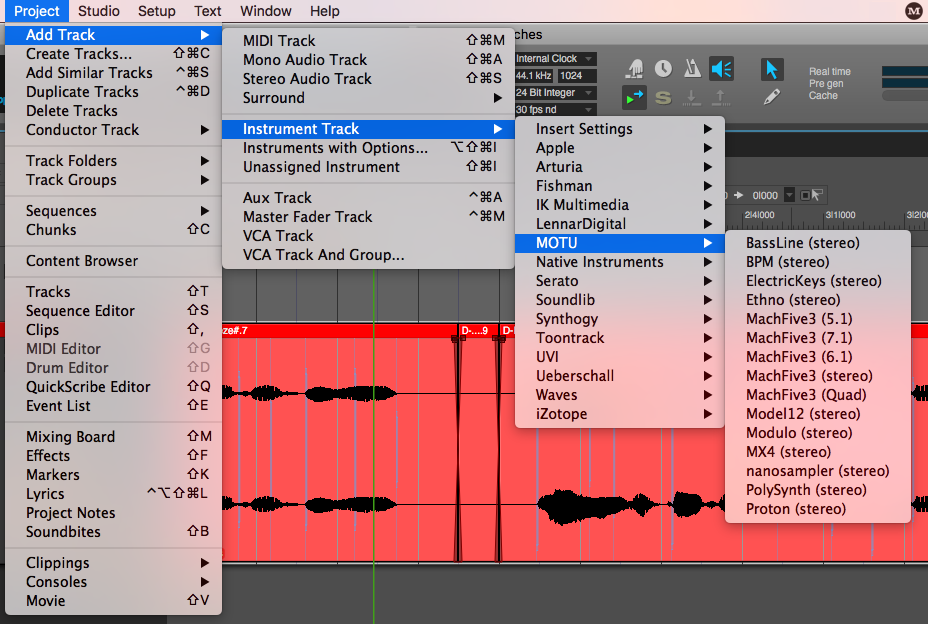Image resolution: width=928 pixels, height=624 pixels.
Task: Open the Soundbites window
Action: [x=113, y=532]
